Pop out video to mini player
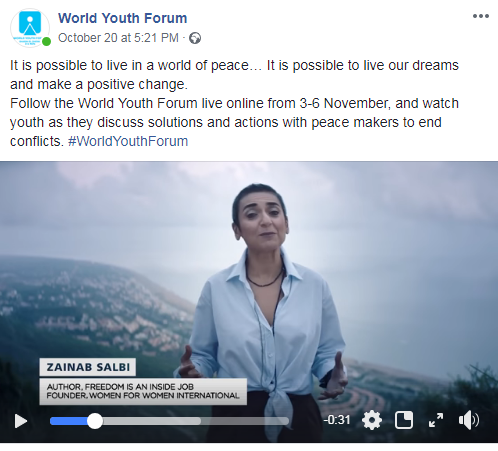This screenshot has height=451, width=498. pos(404,420)
